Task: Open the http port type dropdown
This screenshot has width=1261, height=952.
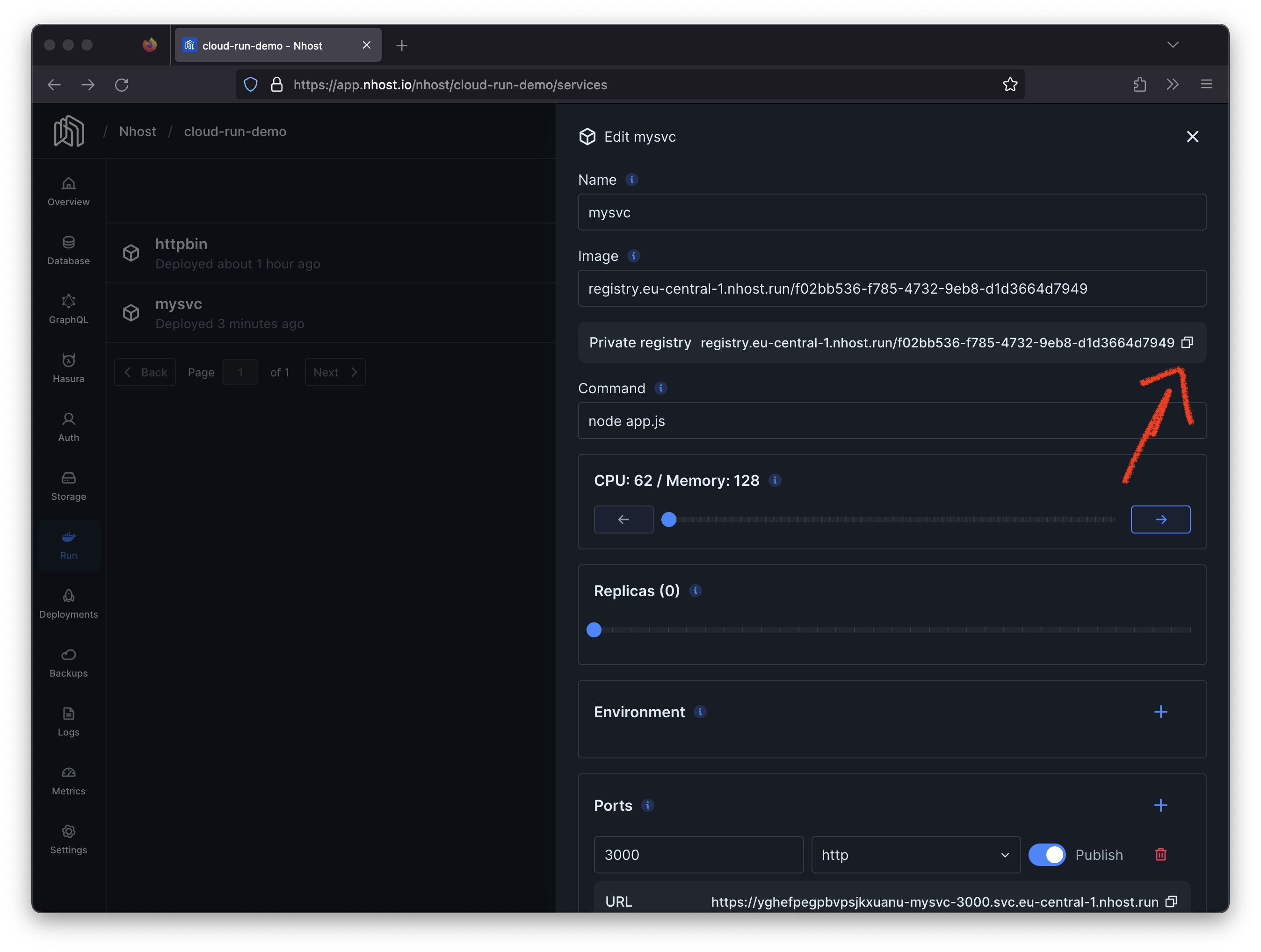Action: click(915, 855)
